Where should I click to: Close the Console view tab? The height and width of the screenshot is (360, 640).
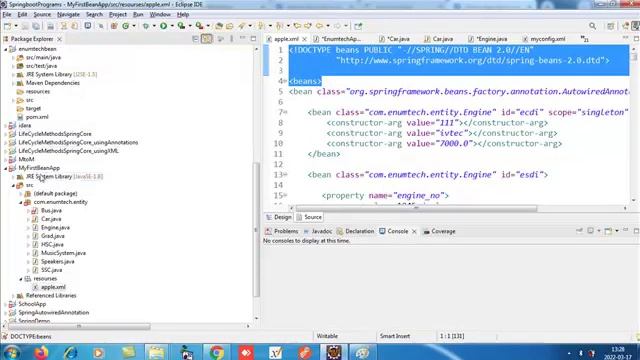pyautogui.click(x=414, y=231)
